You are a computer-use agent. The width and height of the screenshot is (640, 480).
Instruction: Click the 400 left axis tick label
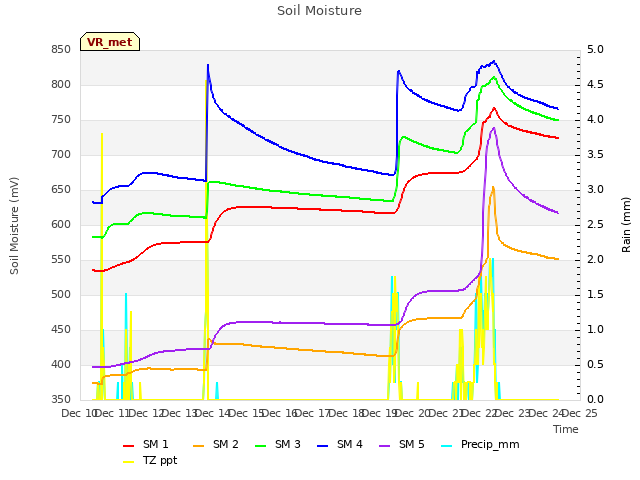pyautogui.click(x=61, y=365)
